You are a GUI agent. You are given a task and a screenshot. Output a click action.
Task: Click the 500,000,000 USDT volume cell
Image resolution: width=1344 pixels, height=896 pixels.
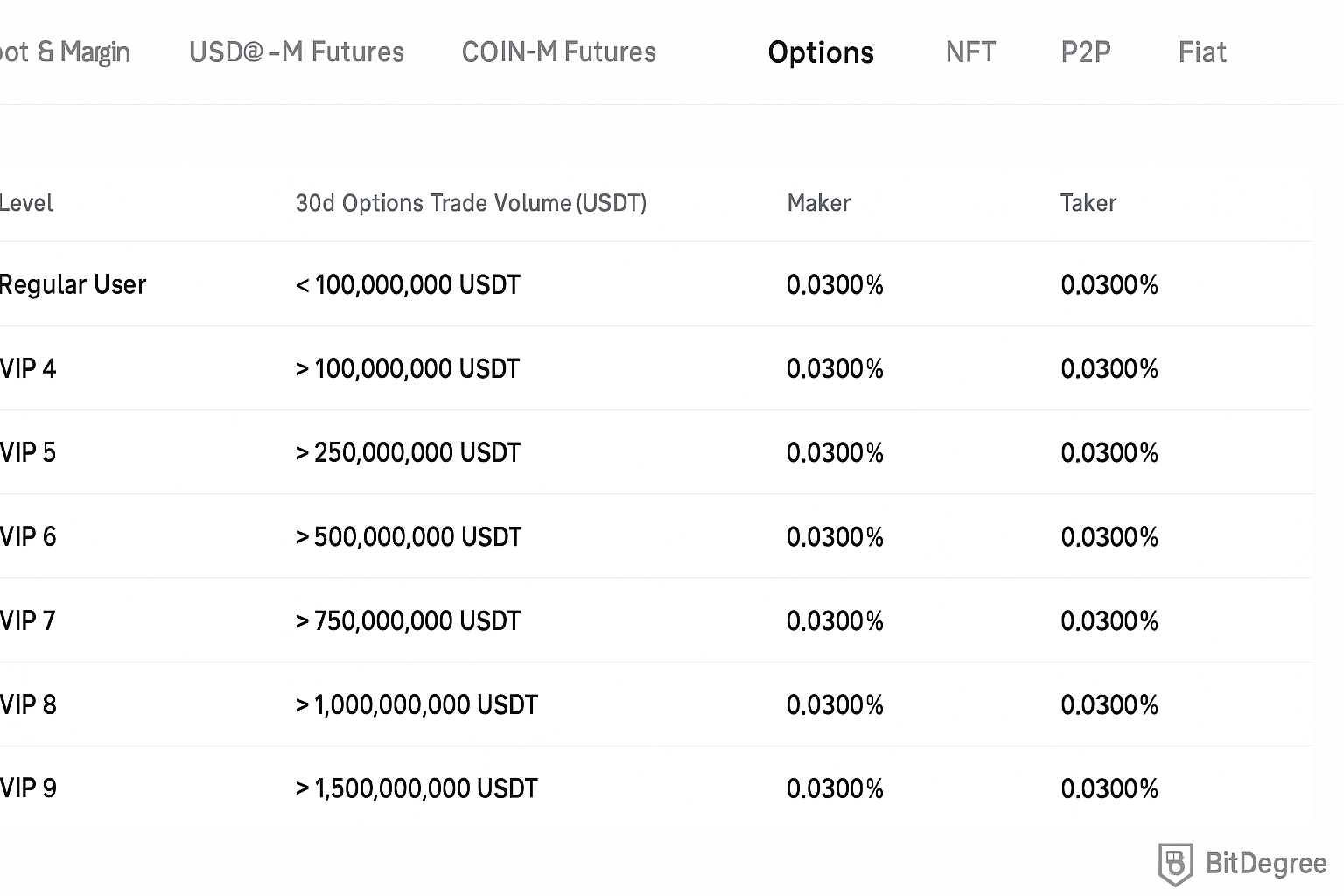(409, 536)
